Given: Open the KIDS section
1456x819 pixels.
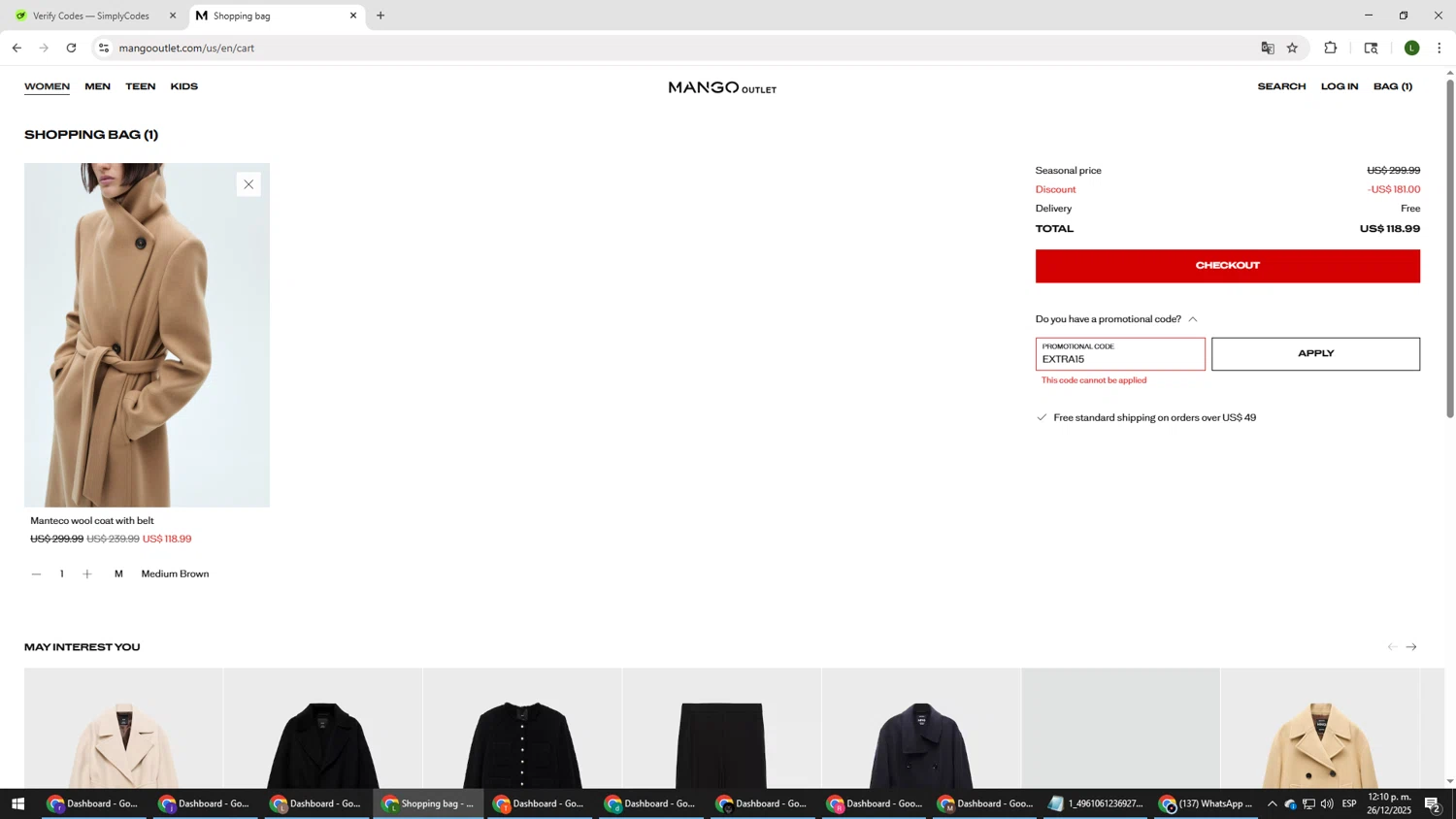Looking at the screenshot, I should pyautogui.click(x=183, y=86).
